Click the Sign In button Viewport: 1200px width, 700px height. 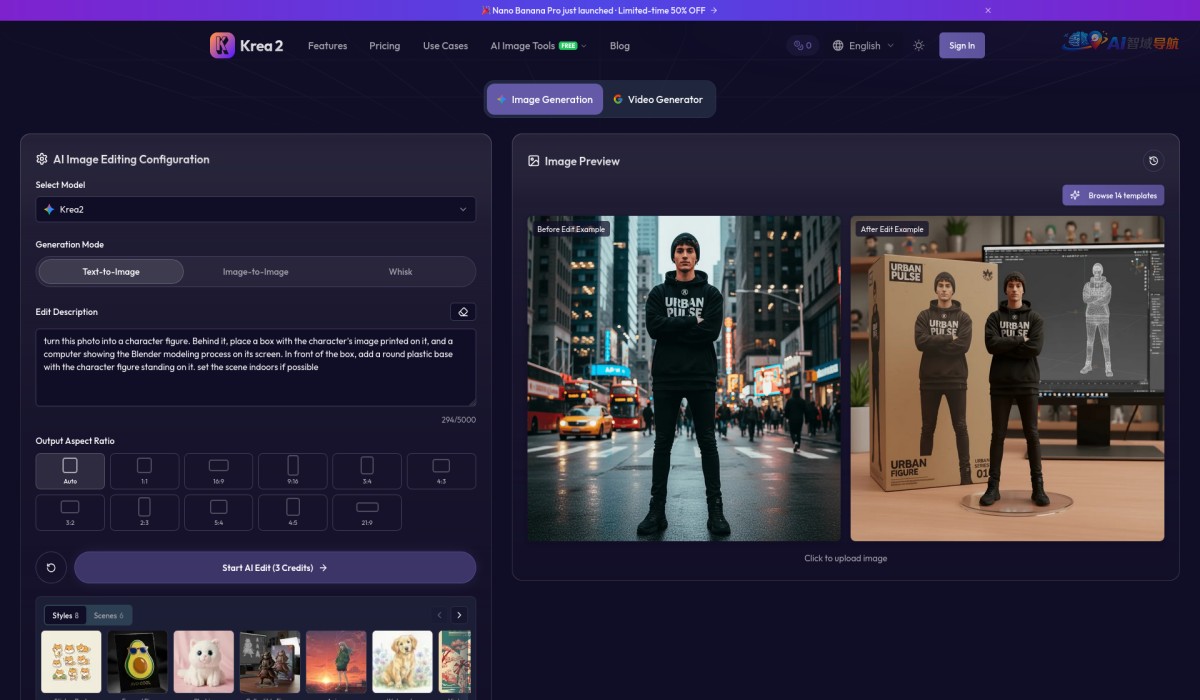pyautogui.click(x=962, y=45)
